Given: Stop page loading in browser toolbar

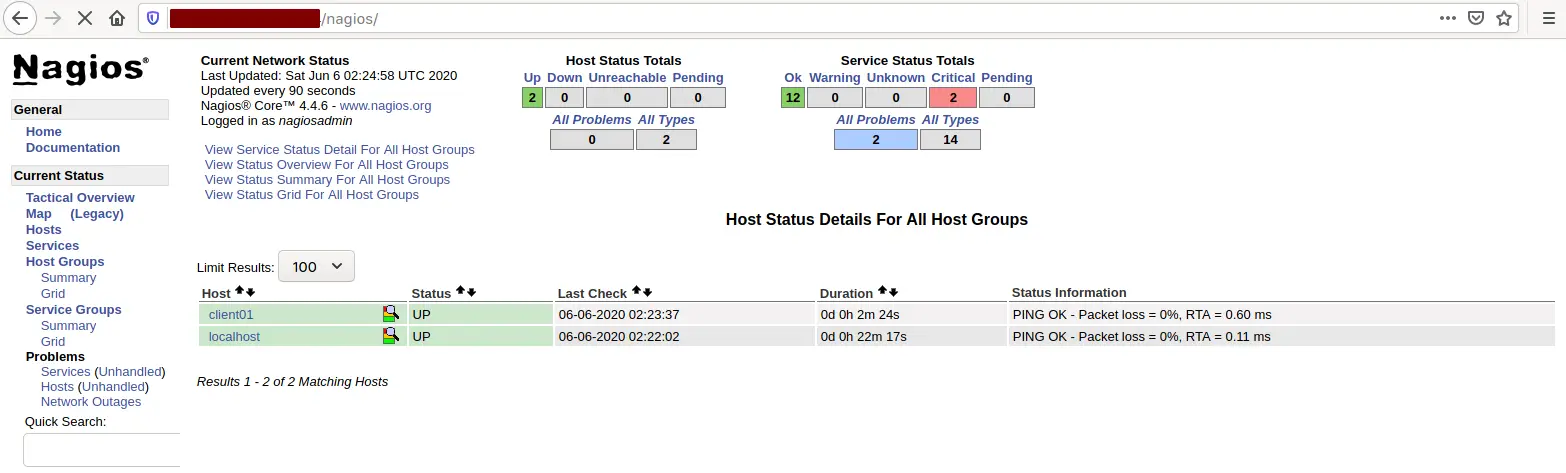Looking at the screenshot, I should pos(85,18).
